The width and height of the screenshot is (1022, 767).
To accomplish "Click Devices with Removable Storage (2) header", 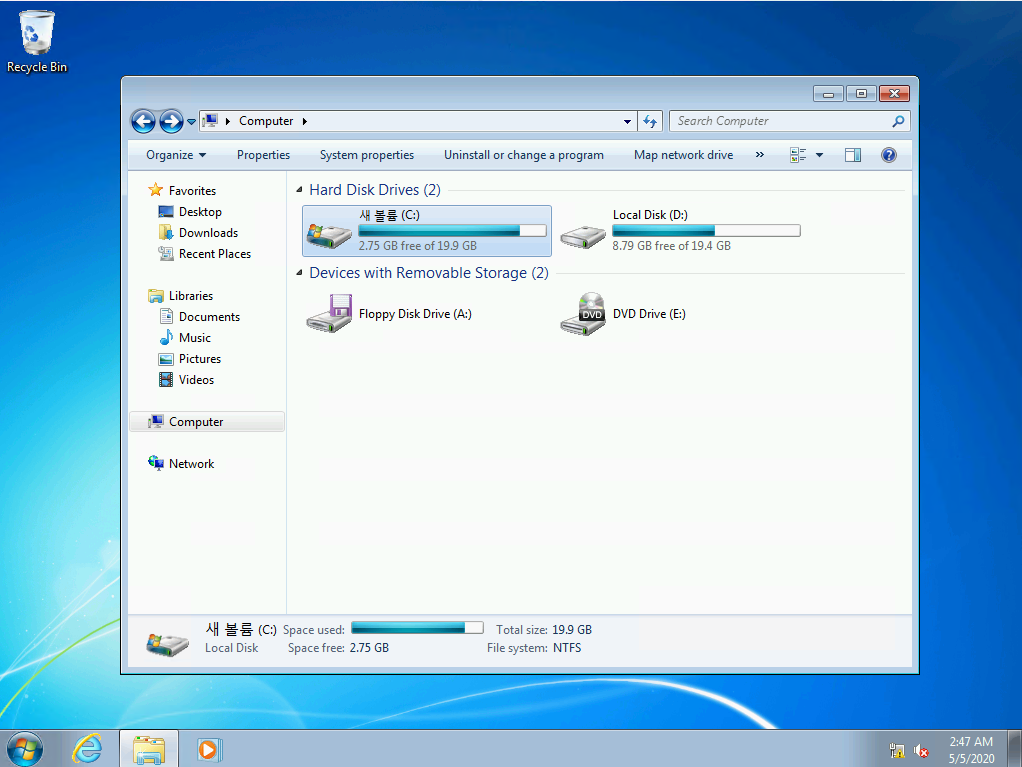I will [429, 273].
